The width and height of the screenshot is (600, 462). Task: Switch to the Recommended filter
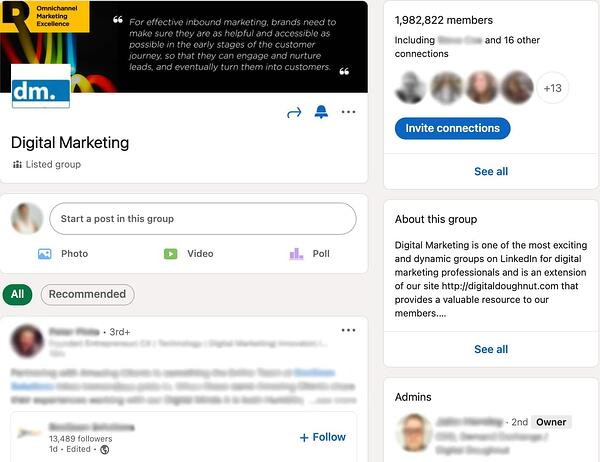point(87,294)
